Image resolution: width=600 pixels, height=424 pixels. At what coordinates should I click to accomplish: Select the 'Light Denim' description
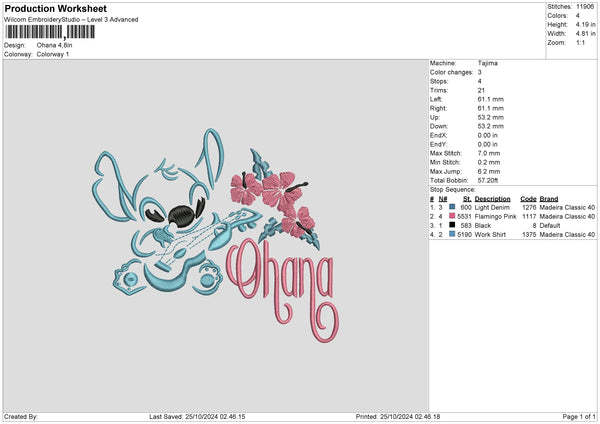(x=492, y=207)
